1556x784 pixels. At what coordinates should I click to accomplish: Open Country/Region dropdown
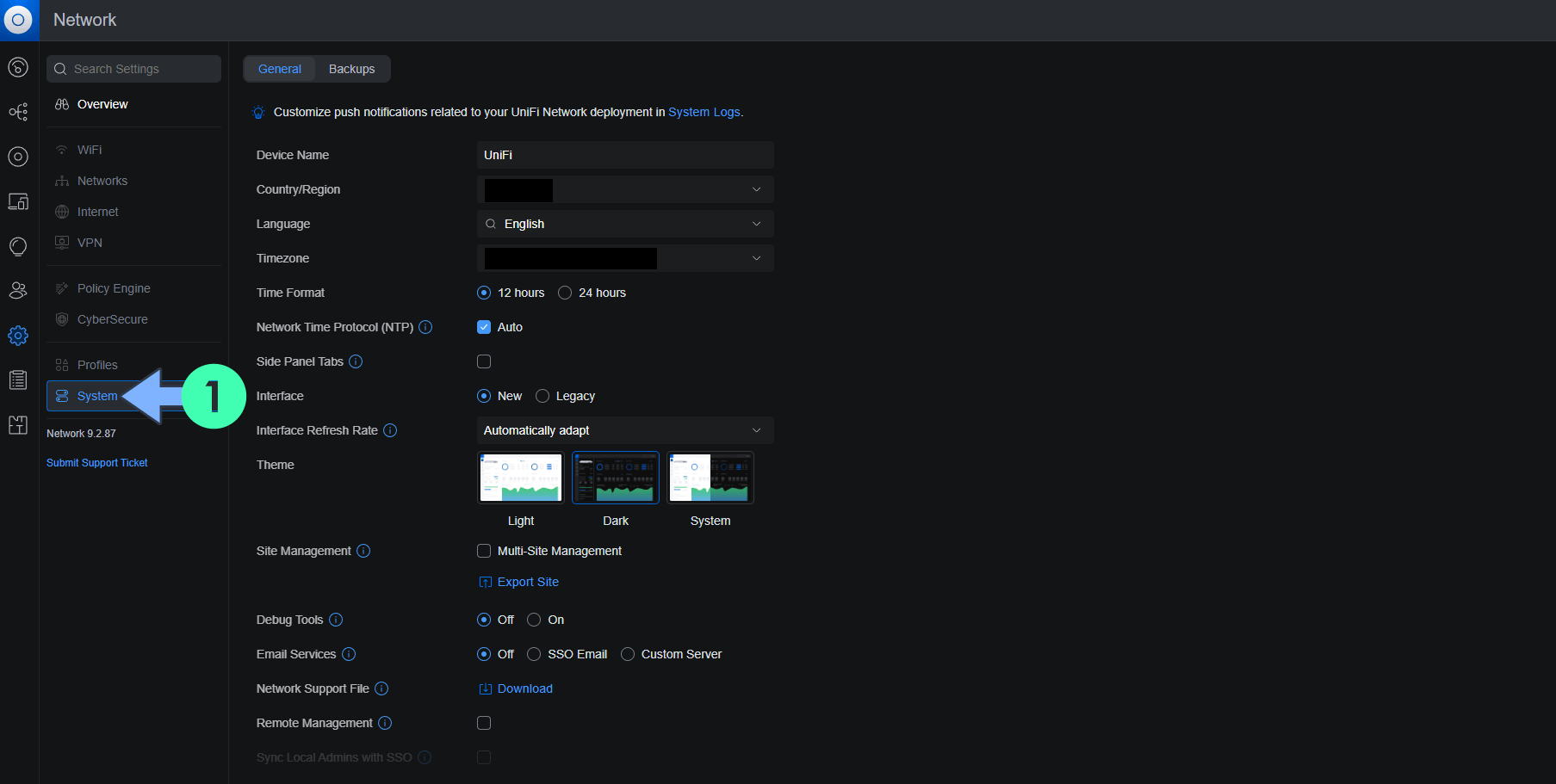click(625, 189)
